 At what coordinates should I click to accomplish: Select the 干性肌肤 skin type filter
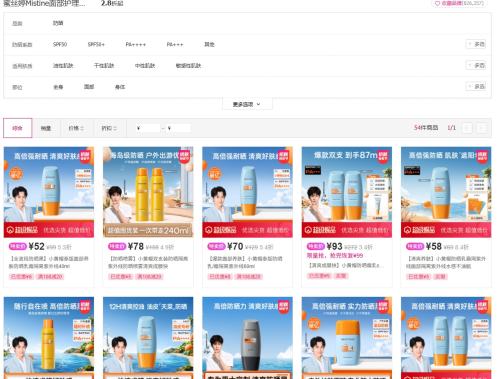tap(104, 66)
